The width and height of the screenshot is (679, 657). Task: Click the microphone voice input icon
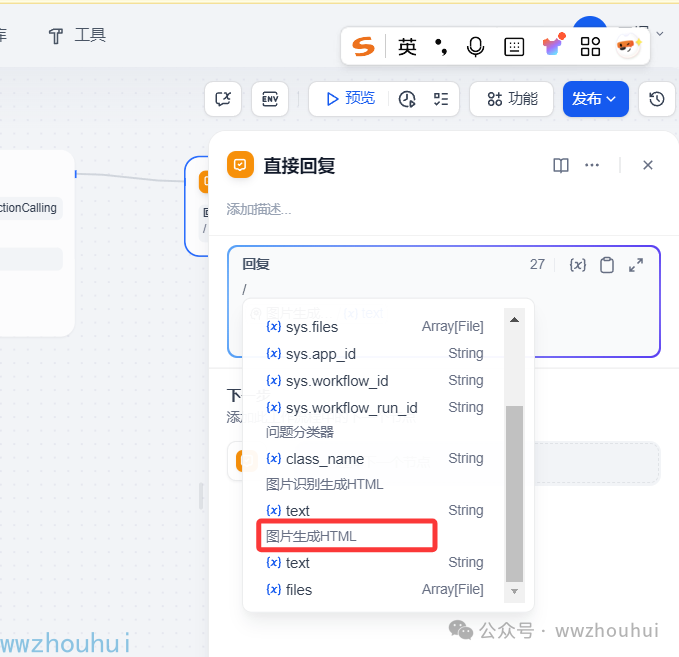(475, 47)
